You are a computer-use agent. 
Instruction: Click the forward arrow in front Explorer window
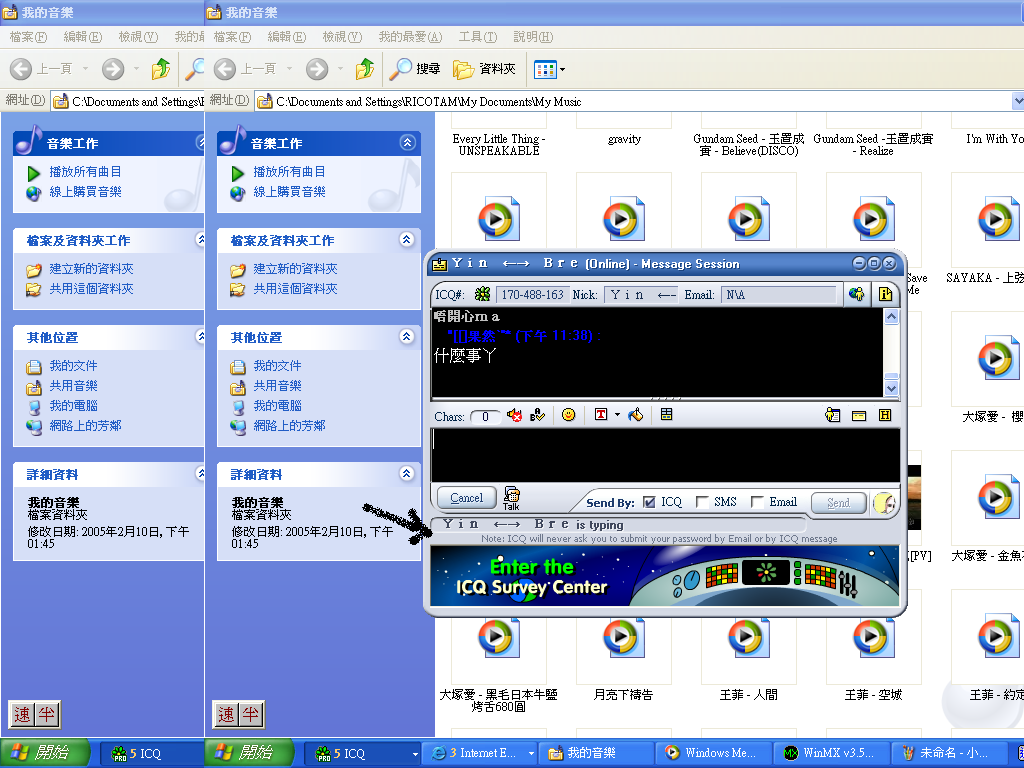tap(317, 69)
